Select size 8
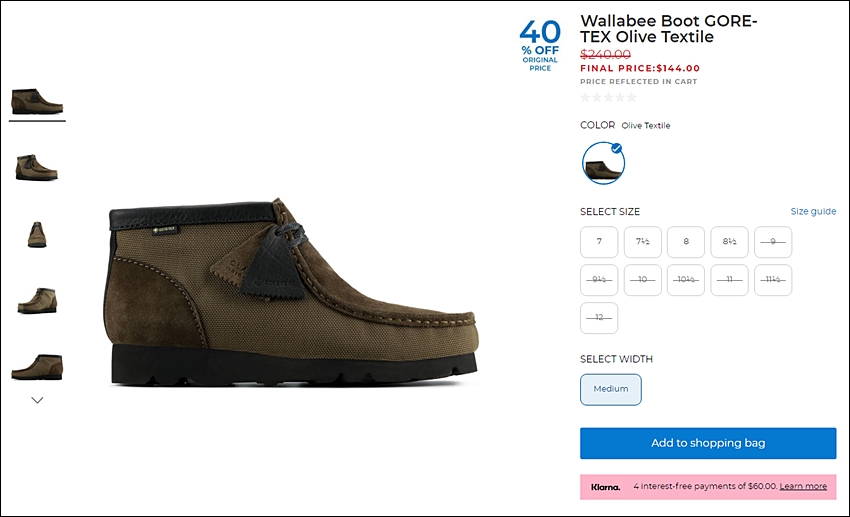The image size is (850, 517). [686, 242]
